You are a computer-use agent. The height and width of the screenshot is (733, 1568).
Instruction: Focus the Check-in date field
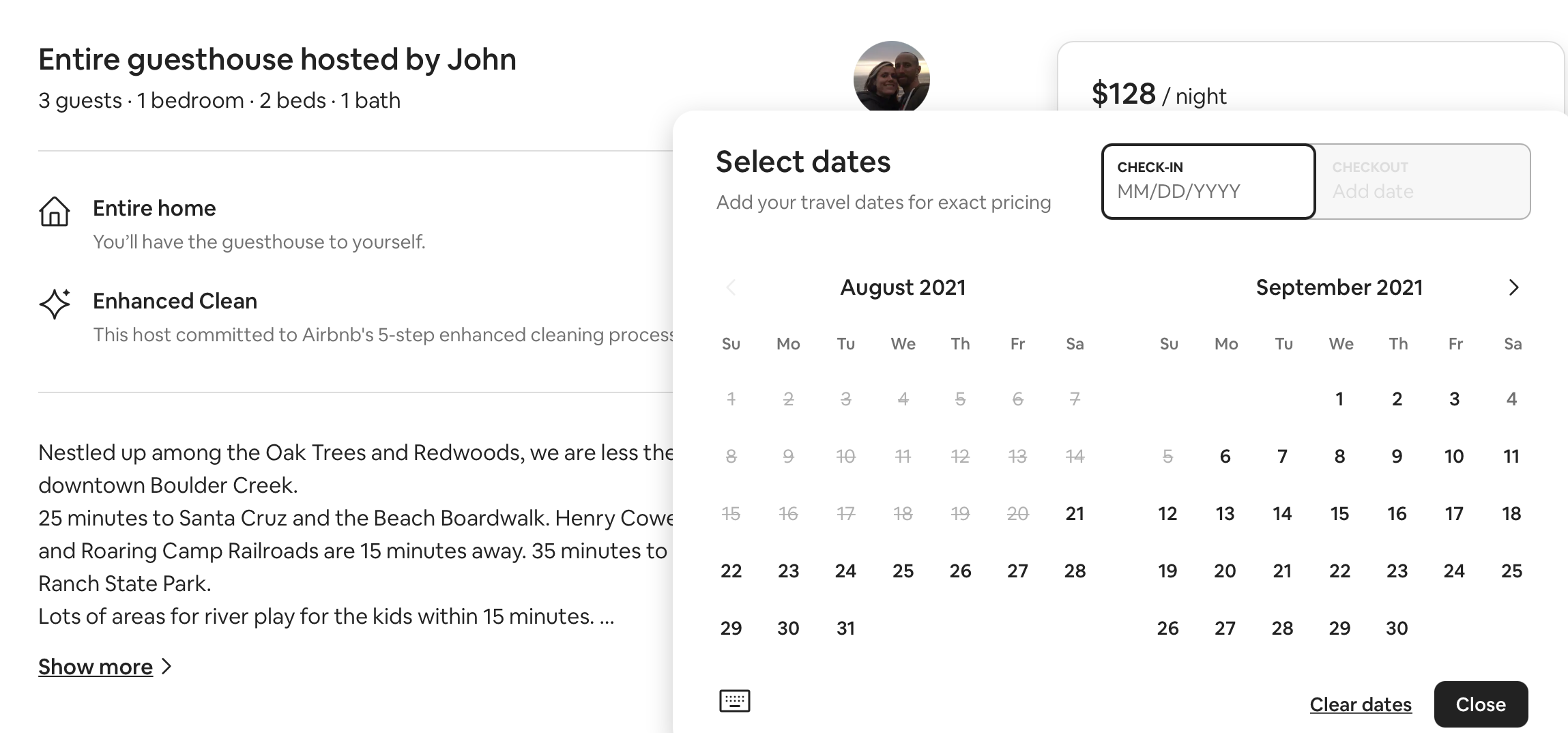1208,182
